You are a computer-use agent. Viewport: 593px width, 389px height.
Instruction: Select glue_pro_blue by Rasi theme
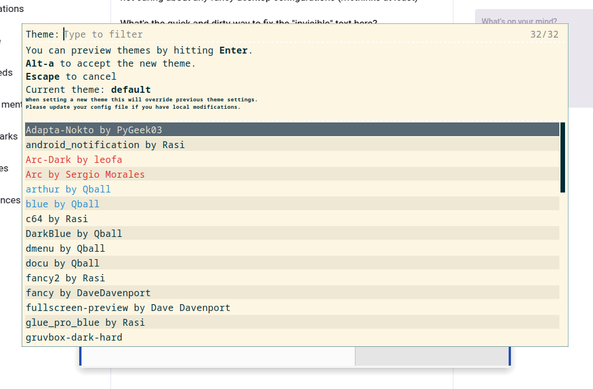click(292, 322)
